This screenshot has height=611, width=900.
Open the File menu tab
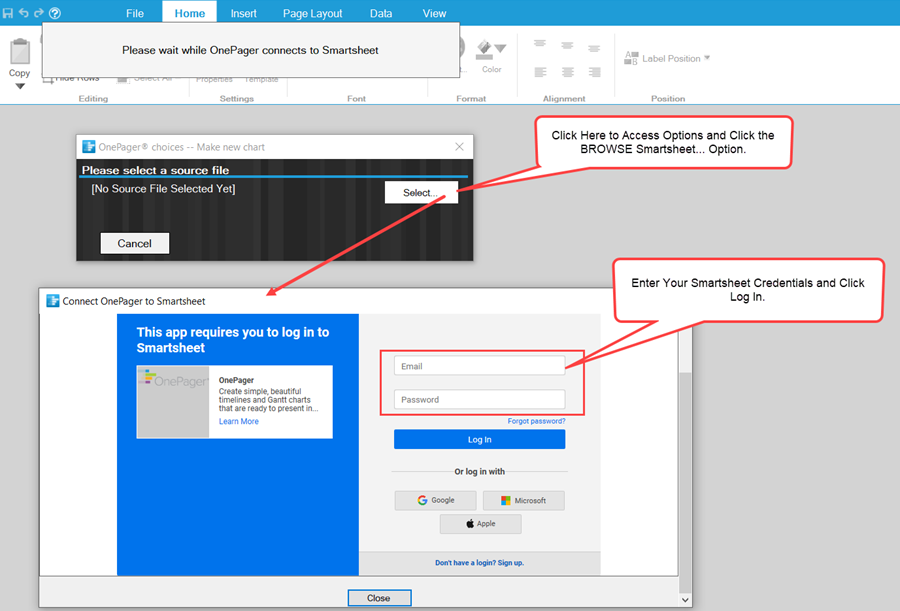(135, 13)
